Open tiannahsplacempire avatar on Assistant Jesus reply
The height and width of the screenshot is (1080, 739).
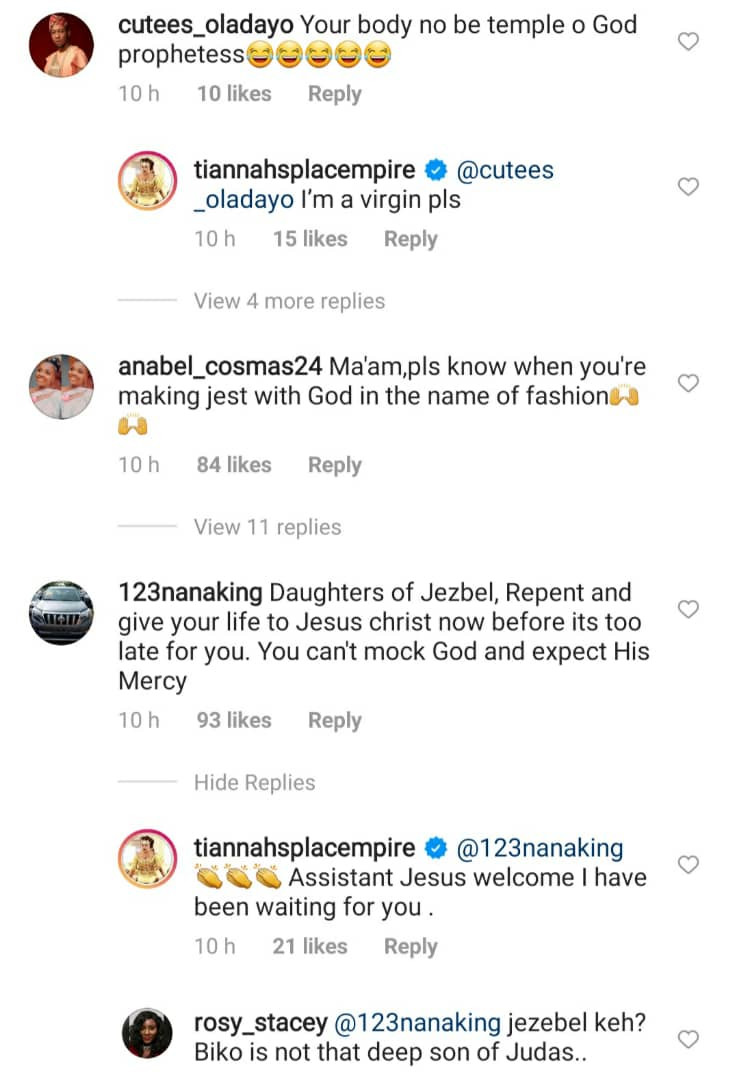(149, 862)
